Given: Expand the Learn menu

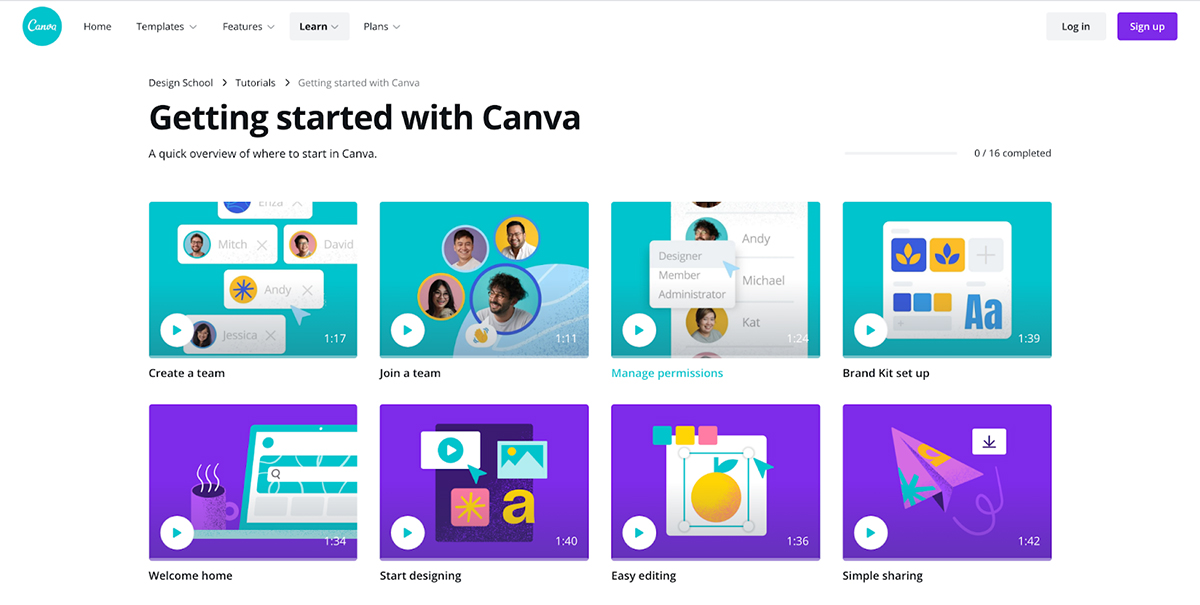Looking at the screenshot, I should 319,27.
